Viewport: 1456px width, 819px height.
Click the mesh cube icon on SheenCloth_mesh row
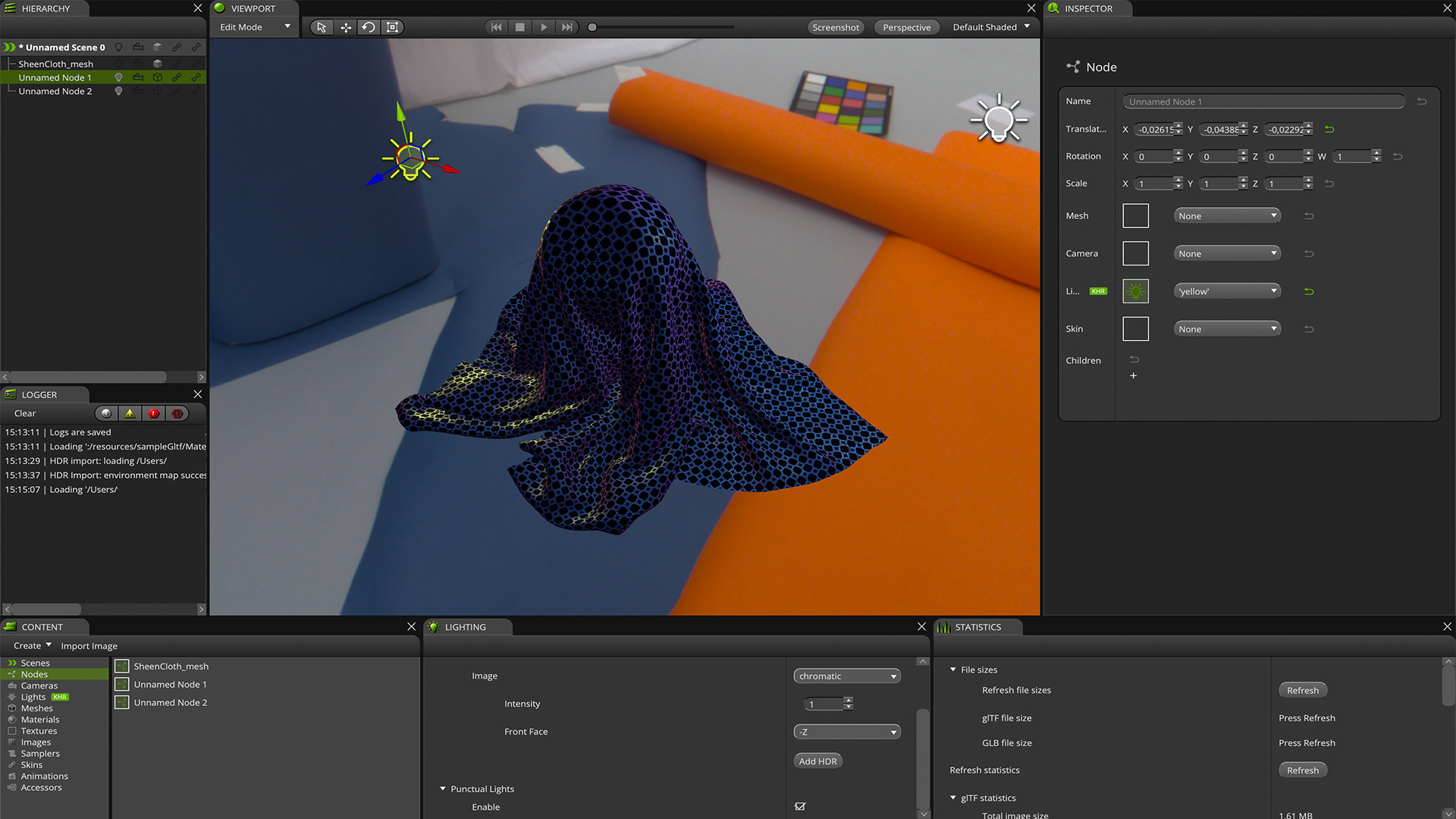(158, 64)
